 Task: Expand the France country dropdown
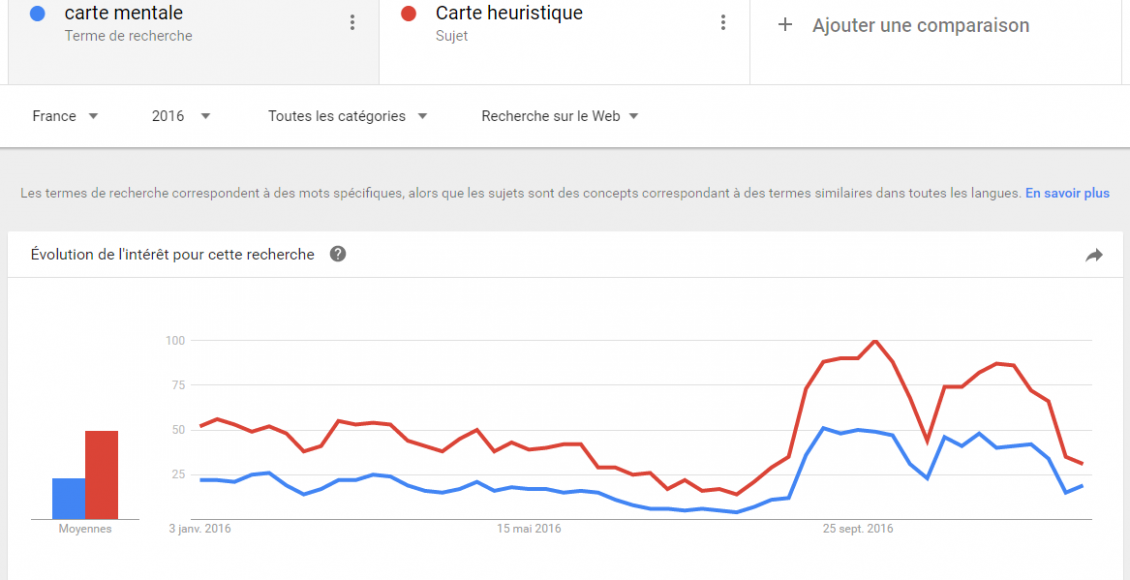[65, 116]
